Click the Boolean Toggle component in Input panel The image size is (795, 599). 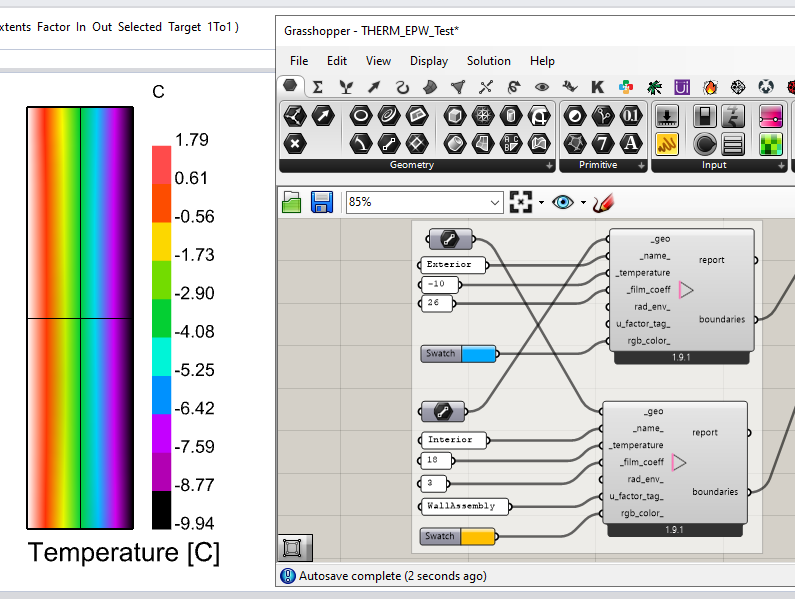click(x=703, y=116)
